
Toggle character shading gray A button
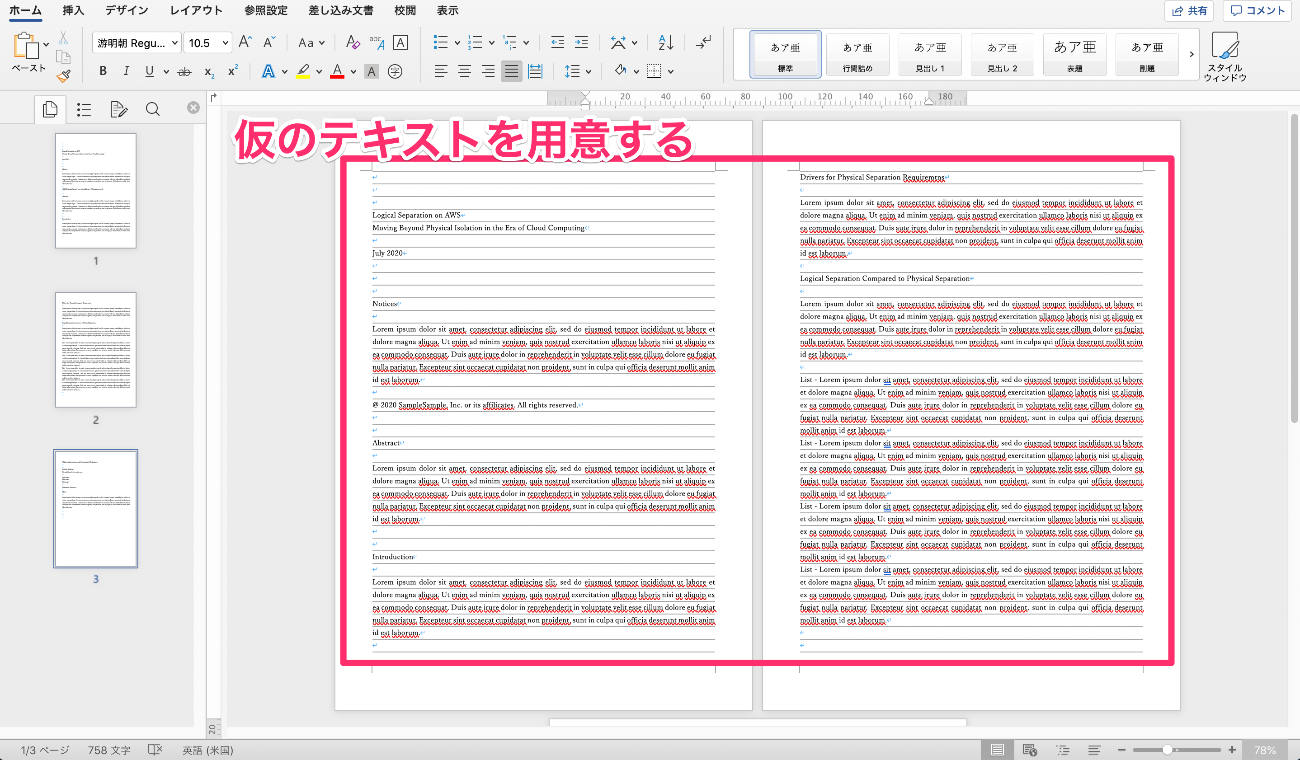point(371,71)
